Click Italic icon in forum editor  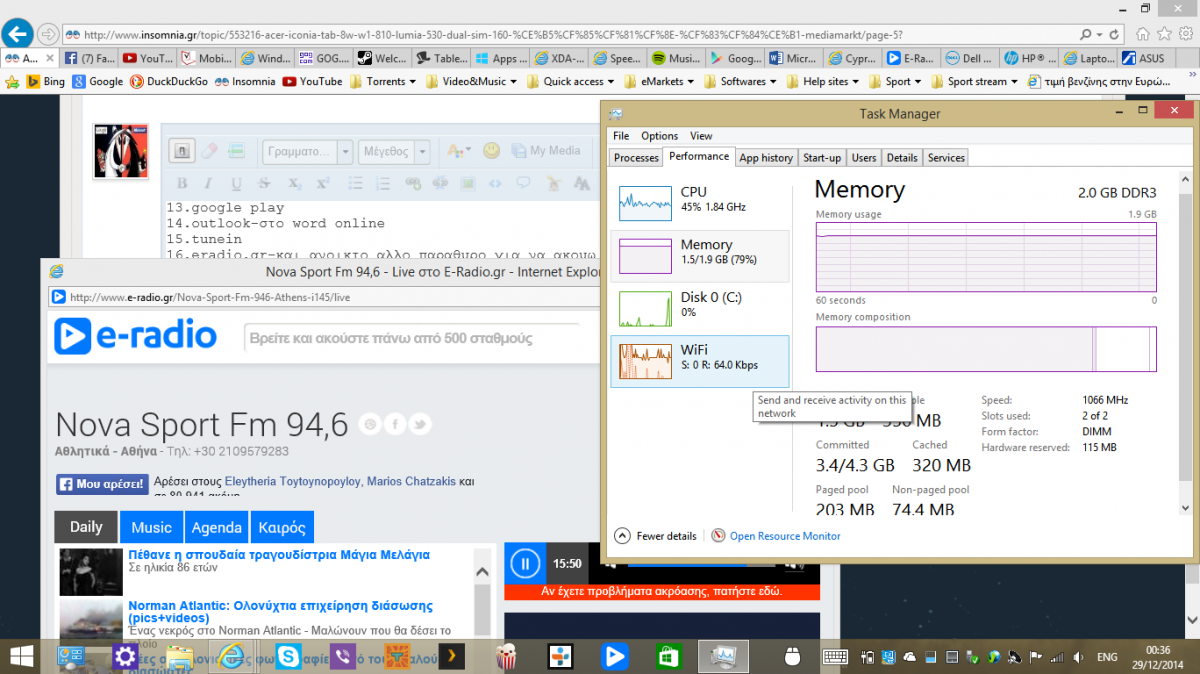point(209,184)
